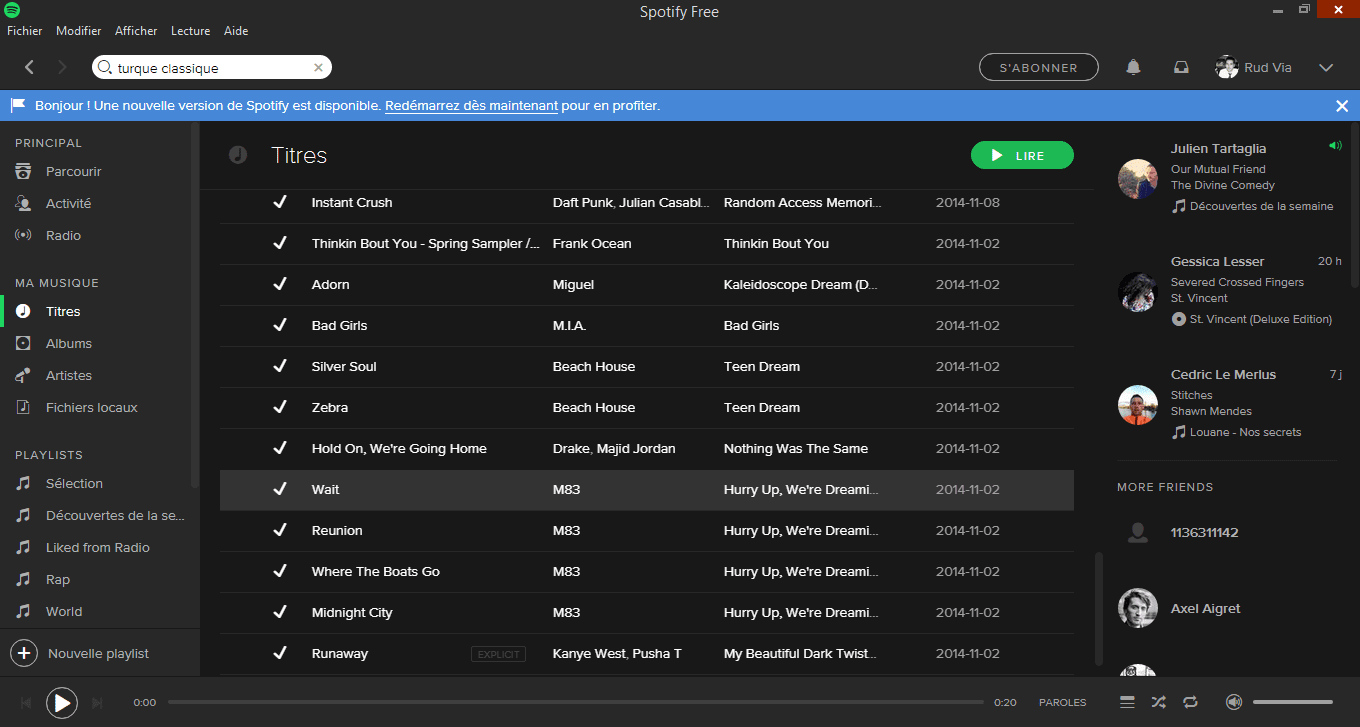The width and height of the screenshot is (1360, 727).
Task: Open the Aide menu
Action: coord(236,31)
